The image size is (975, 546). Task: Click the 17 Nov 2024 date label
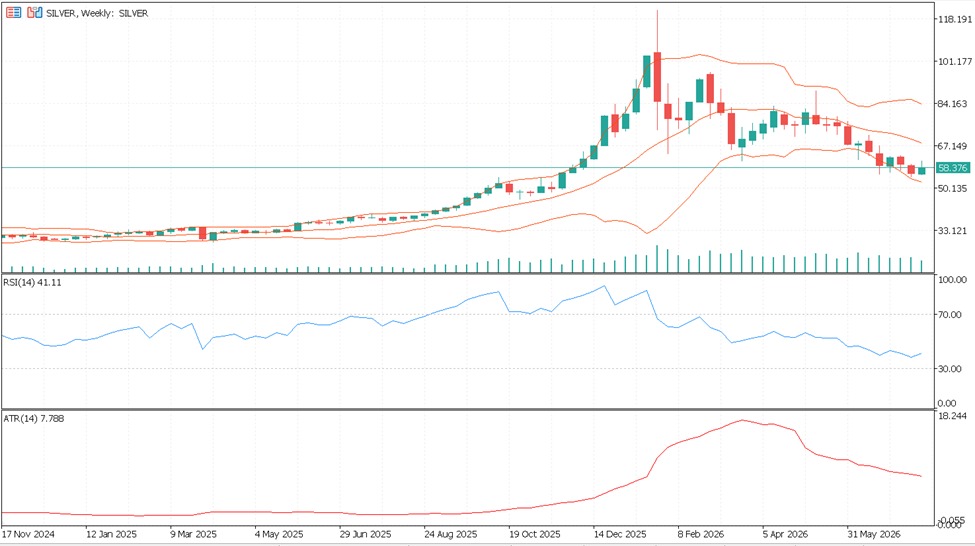tap(29, 534)
